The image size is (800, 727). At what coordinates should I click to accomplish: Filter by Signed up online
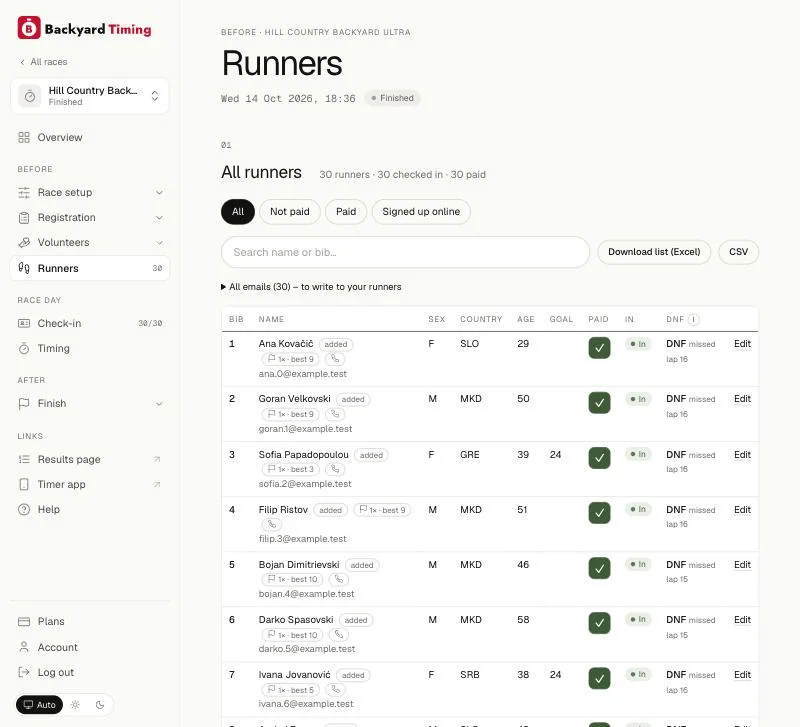click(421, 211)
